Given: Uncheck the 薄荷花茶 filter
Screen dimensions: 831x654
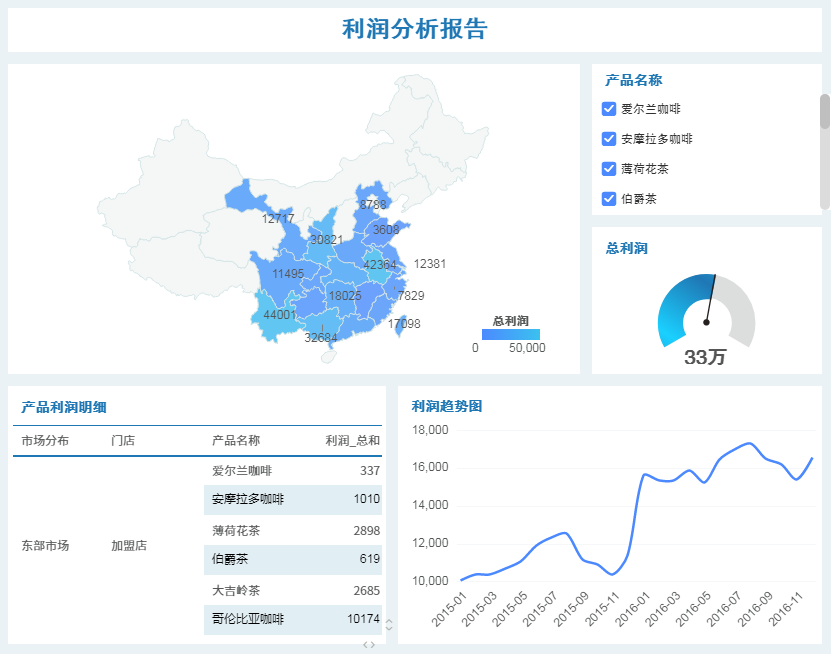Looking at the screenshot, I should 608,169.
